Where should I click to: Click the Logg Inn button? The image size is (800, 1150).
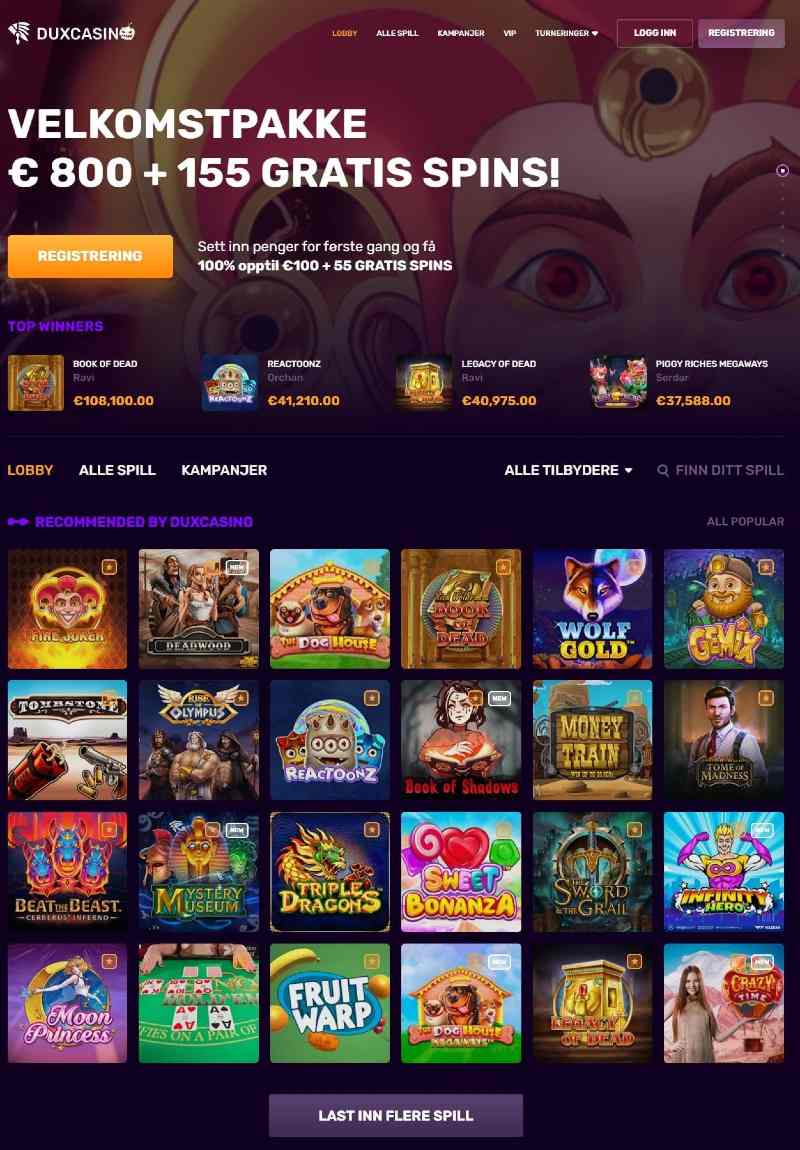(654, 33)
